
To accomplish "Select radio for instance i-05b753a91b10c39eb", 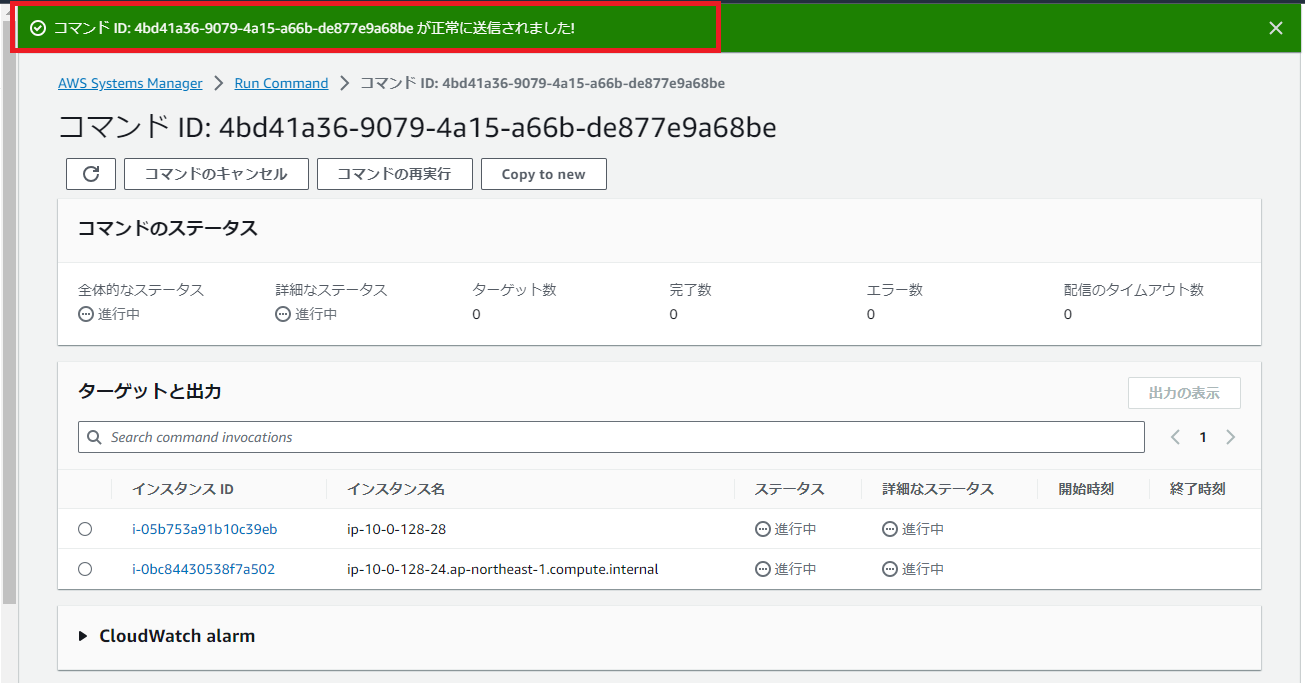I will click(85, 529).
